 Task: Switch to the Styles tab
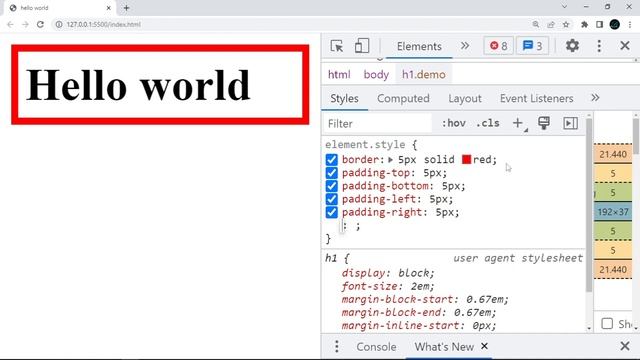coord(344,98)
